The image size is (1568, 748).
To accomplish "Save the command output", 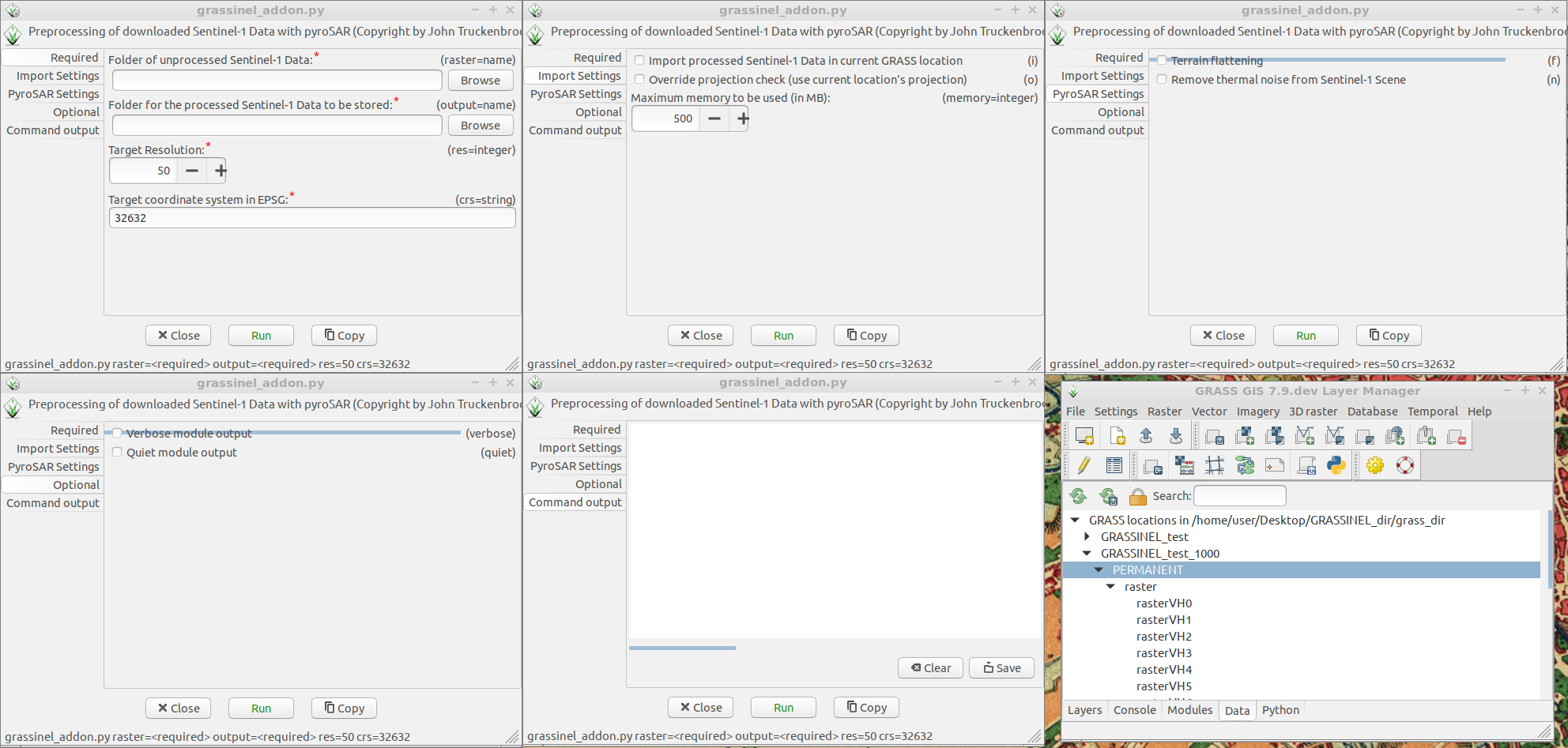I will pos(1002,668).
